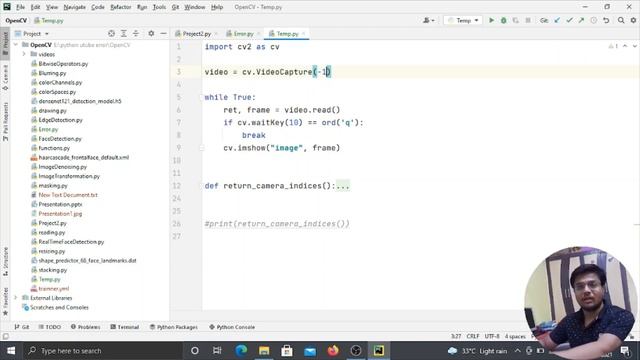Click UTF-8 encoding in status bar
Screen dimensions: 640x360
[x=492, y=336]
